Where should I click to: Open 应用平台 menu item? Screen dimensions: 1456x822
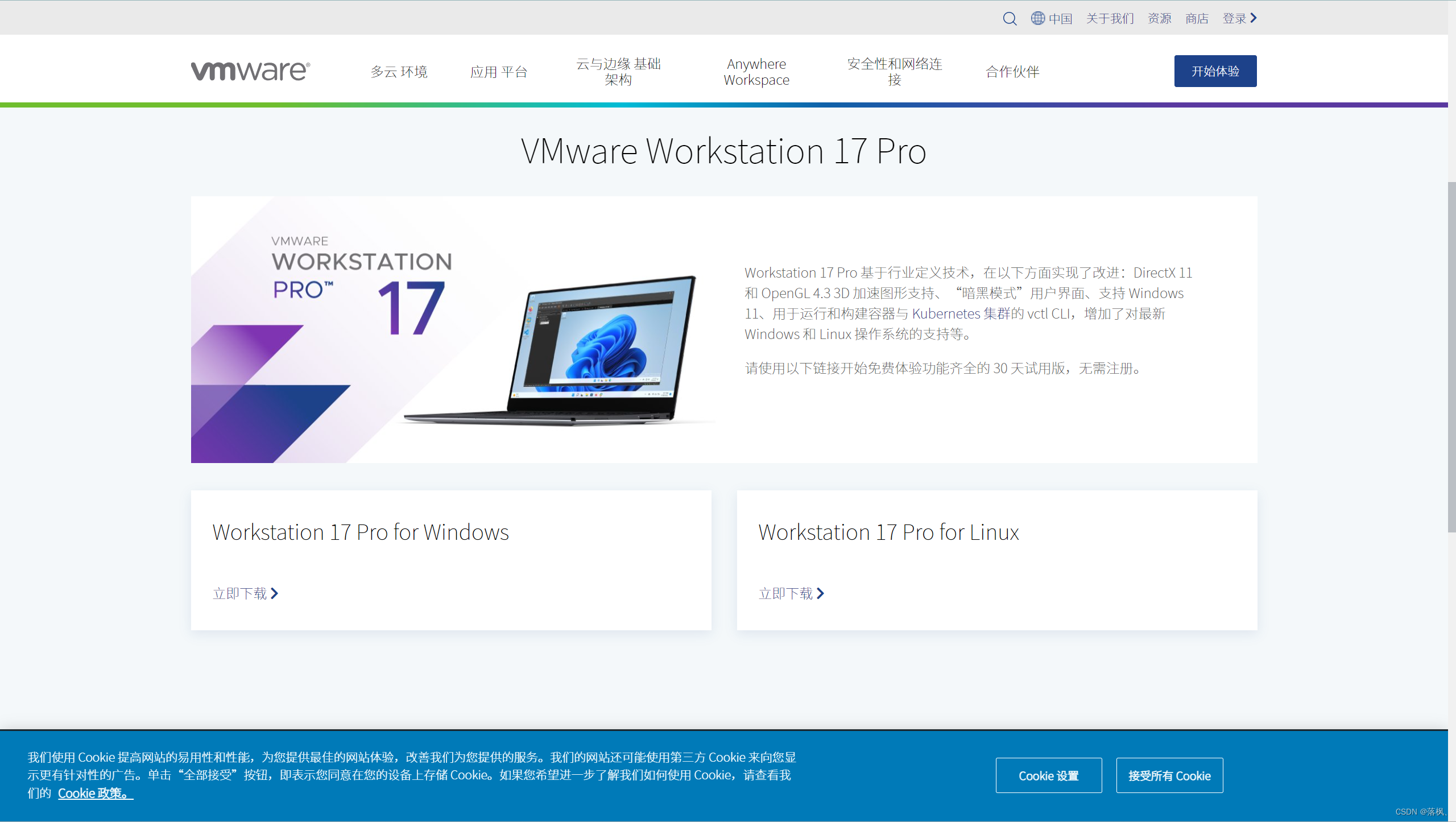(x=500, y=71)
